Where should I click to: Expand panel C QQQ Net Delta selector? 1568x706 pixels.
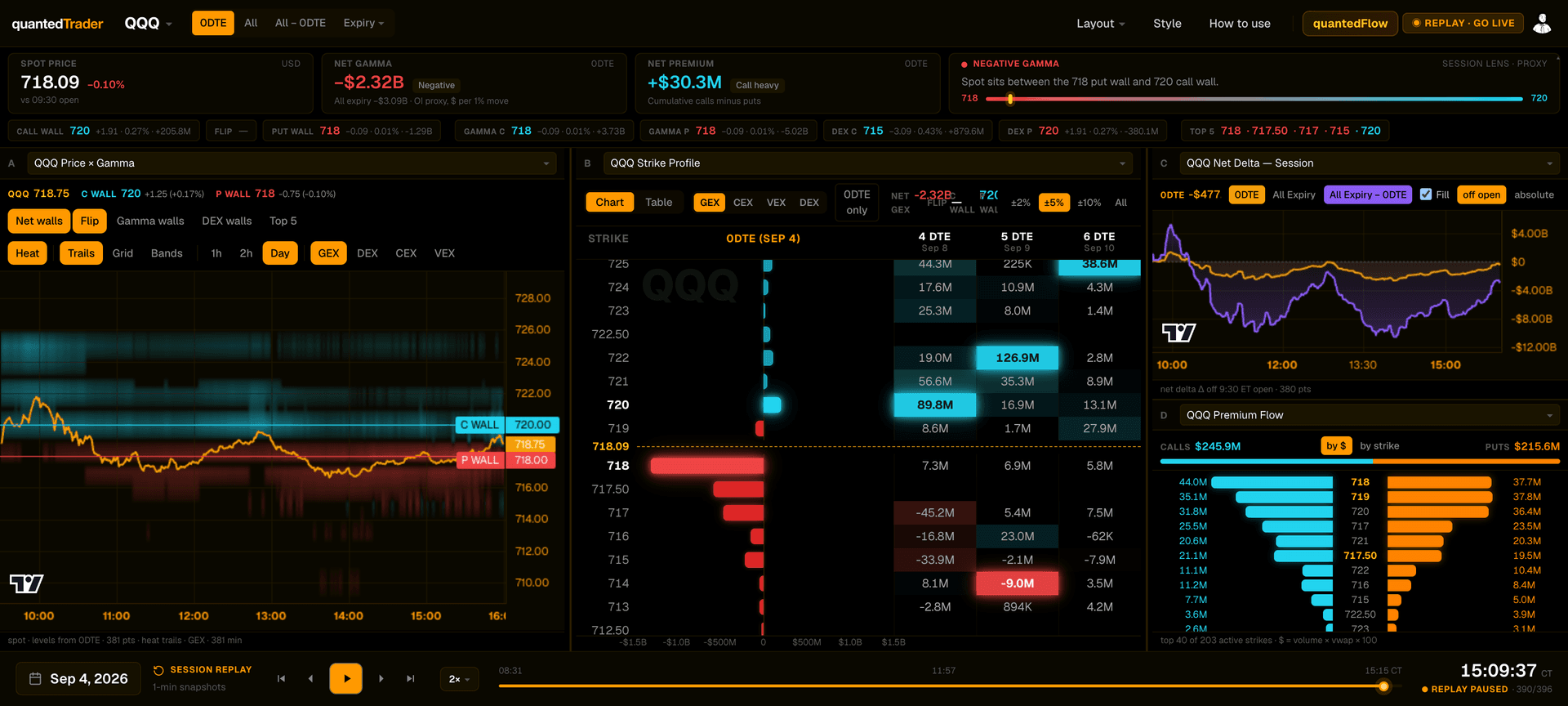pyautogui.click(x=1370, y=163)
